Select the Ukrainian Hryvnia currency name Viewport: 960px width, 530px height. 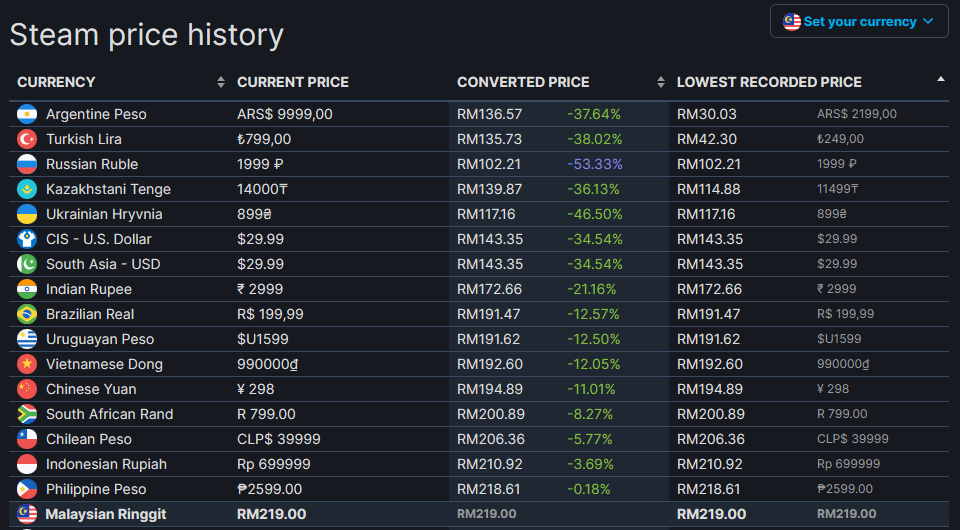pos(104,215)
